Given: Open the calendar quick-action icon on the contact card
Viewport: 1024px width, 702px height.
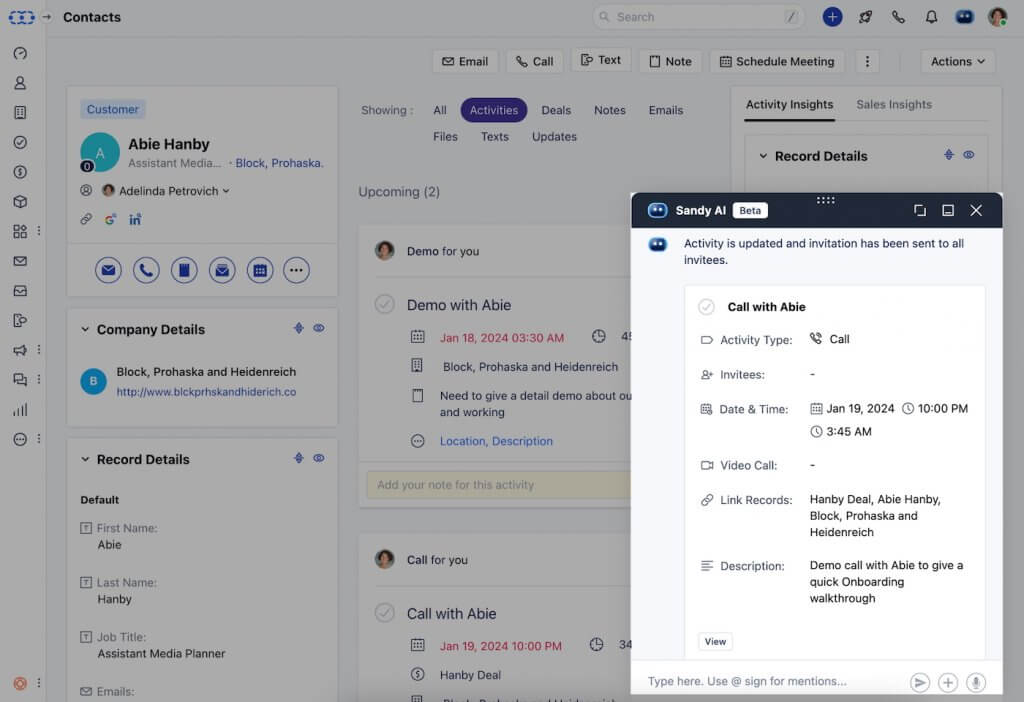Looking at the screenshot, I should pos(258,270).
